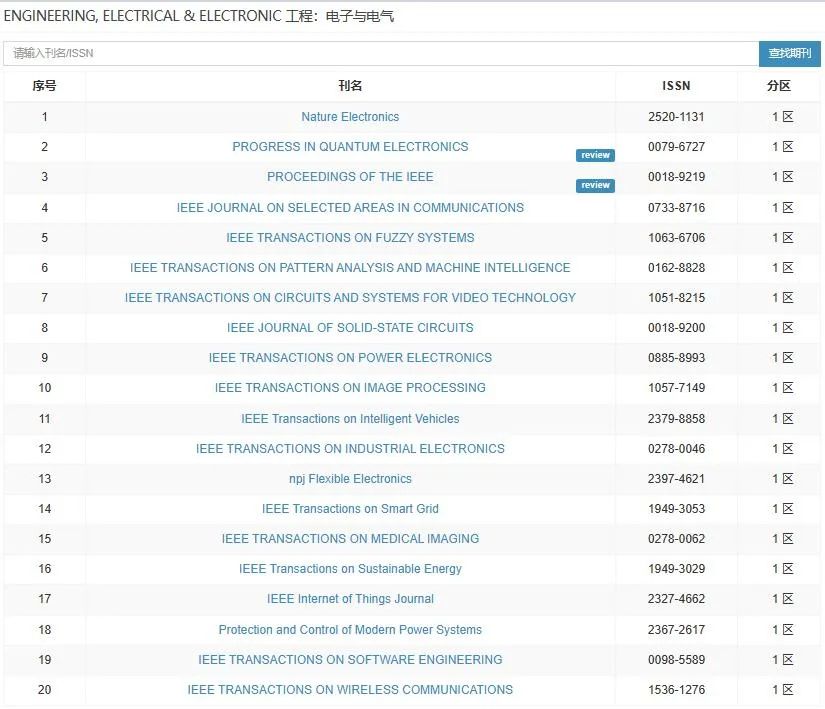
Task: Select ISSN 1057-7149 cell
Action: [676, 388]
